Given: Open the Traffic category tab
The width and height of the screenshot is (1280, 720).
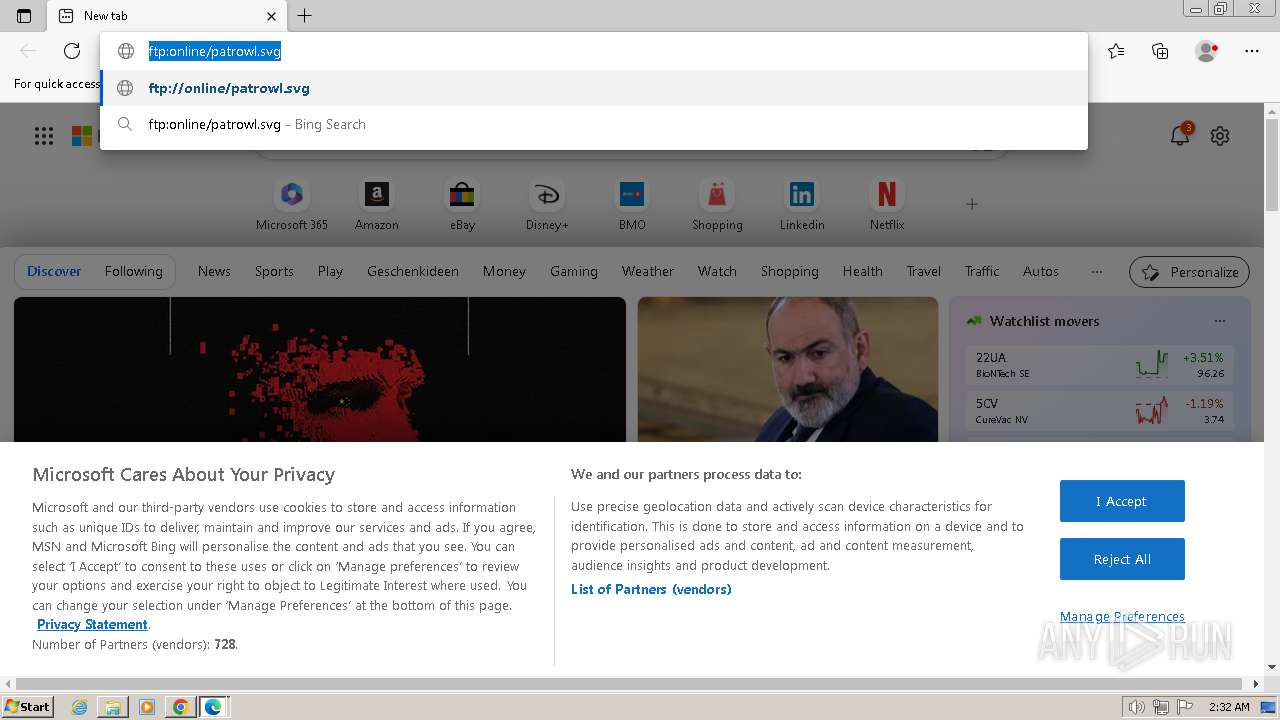Looking at the screenshot, I should [982, 271].
